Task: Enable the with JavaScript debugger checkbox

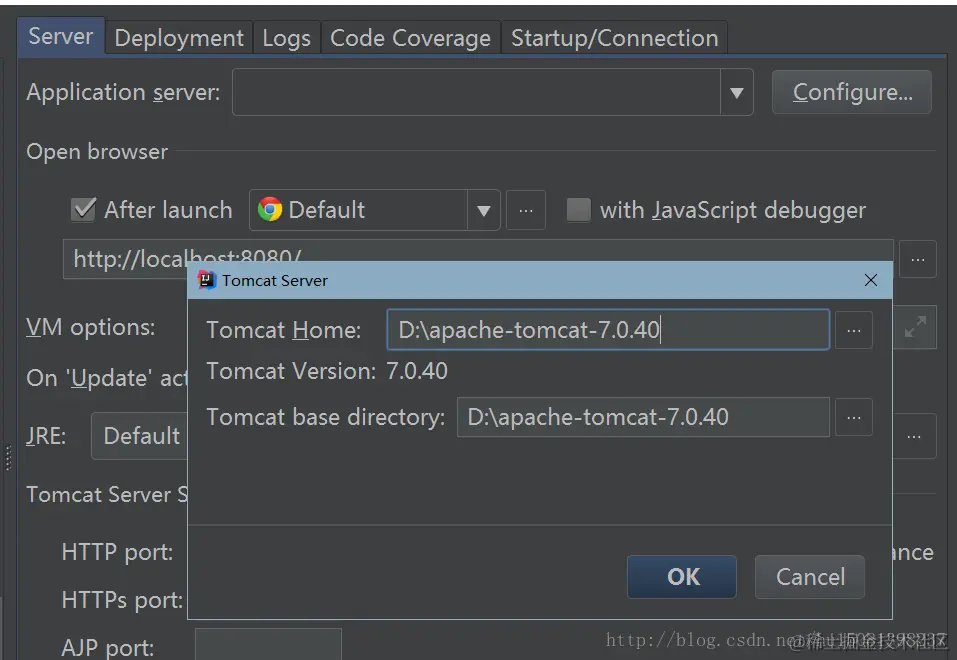Action: click(x=579, y=209)
